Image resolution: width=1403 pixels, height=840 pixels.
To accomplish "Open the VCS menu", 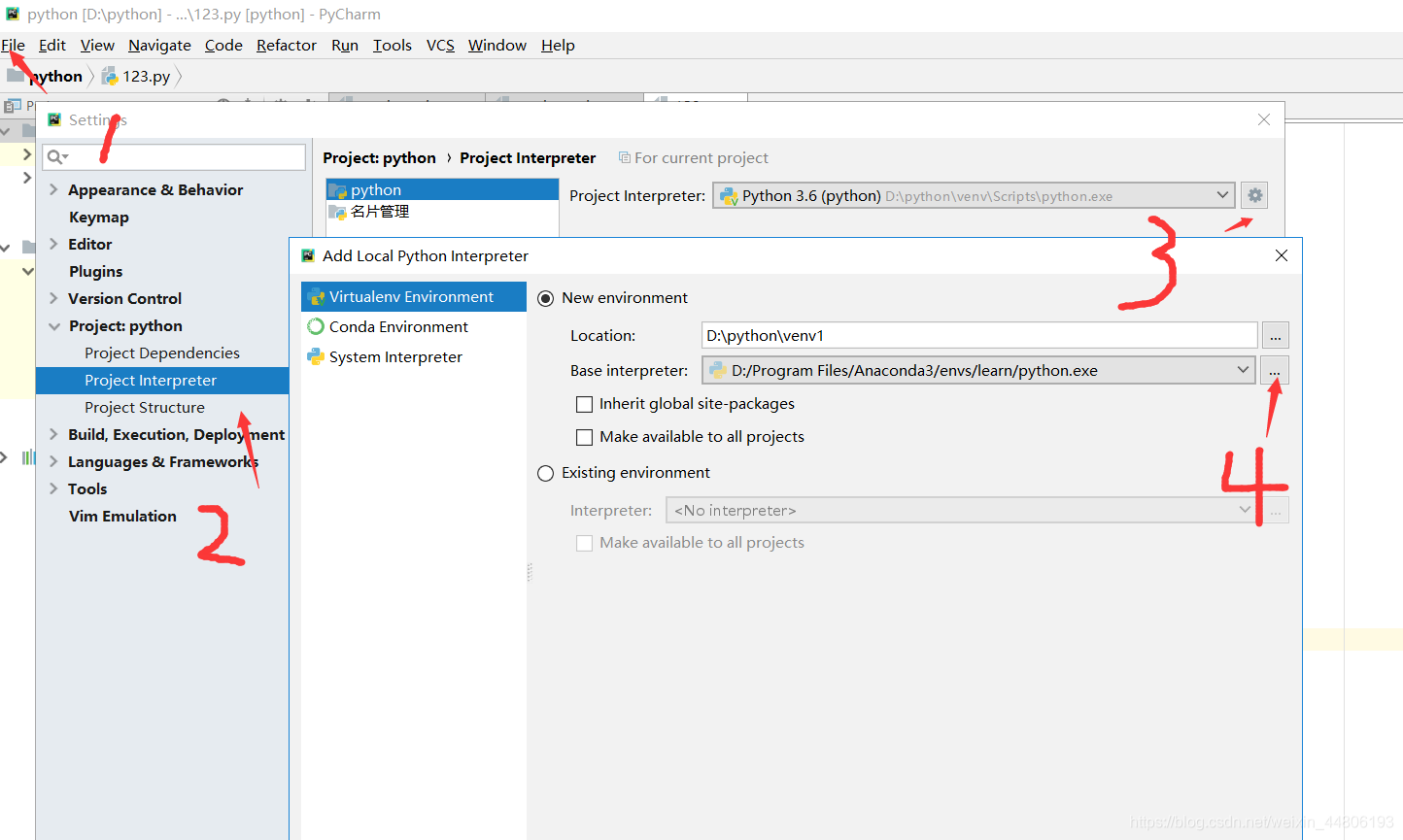I will (x=440, y=45).
